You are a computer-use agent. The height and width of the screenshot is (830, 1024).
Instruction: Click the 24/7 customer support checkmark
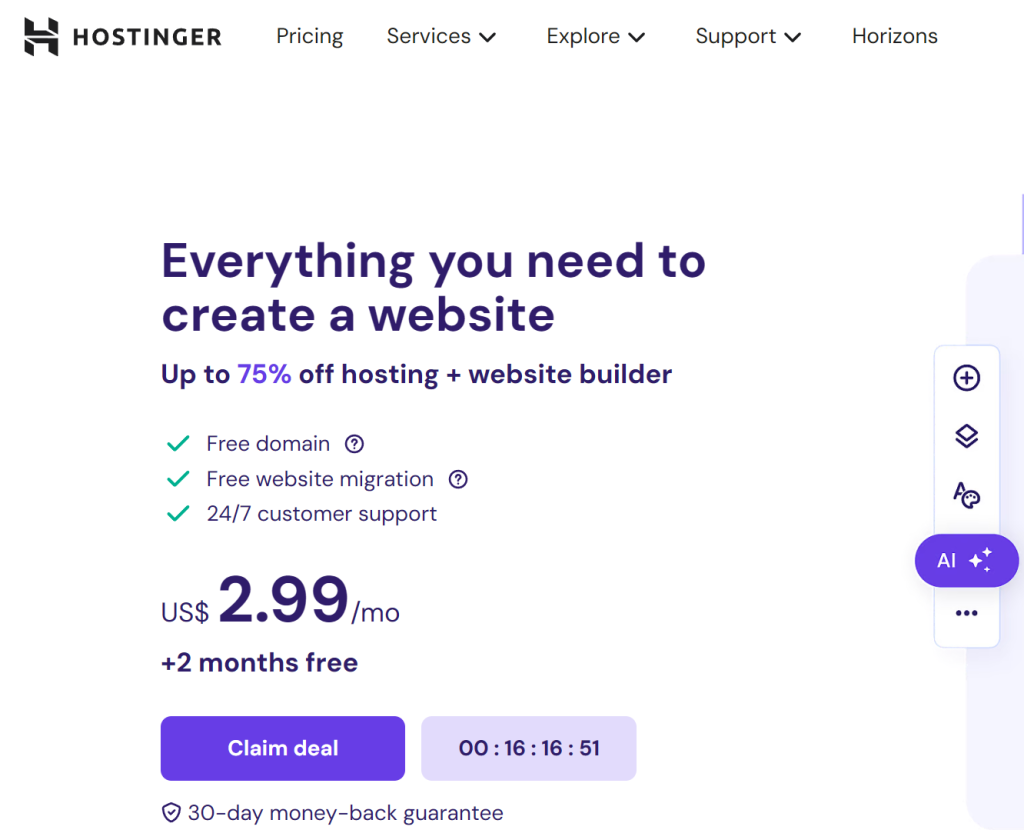pyautogui.click(x=178, y=514)
